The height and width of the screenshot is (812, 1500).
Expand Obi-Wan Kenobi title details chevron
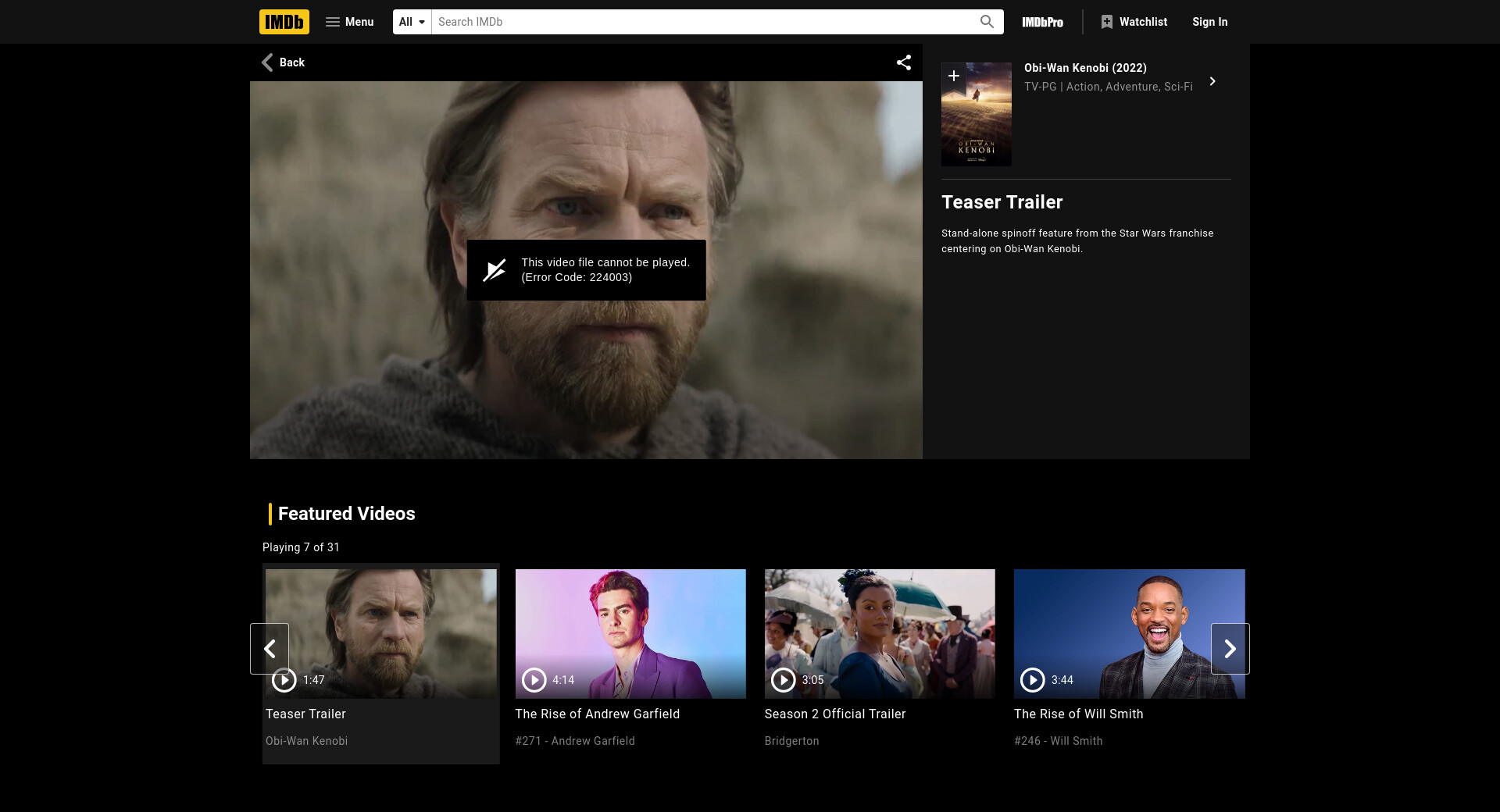point(1212,81)
